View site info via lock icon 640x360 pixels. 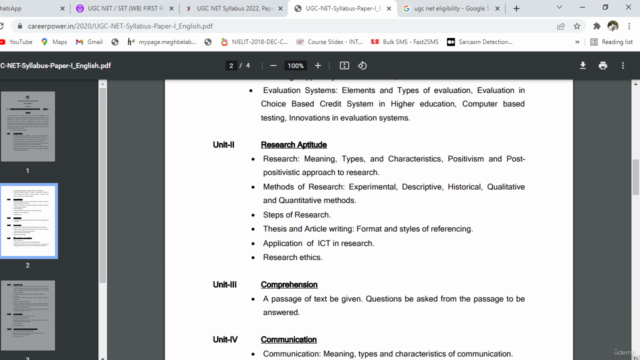(x=20, y=26)
